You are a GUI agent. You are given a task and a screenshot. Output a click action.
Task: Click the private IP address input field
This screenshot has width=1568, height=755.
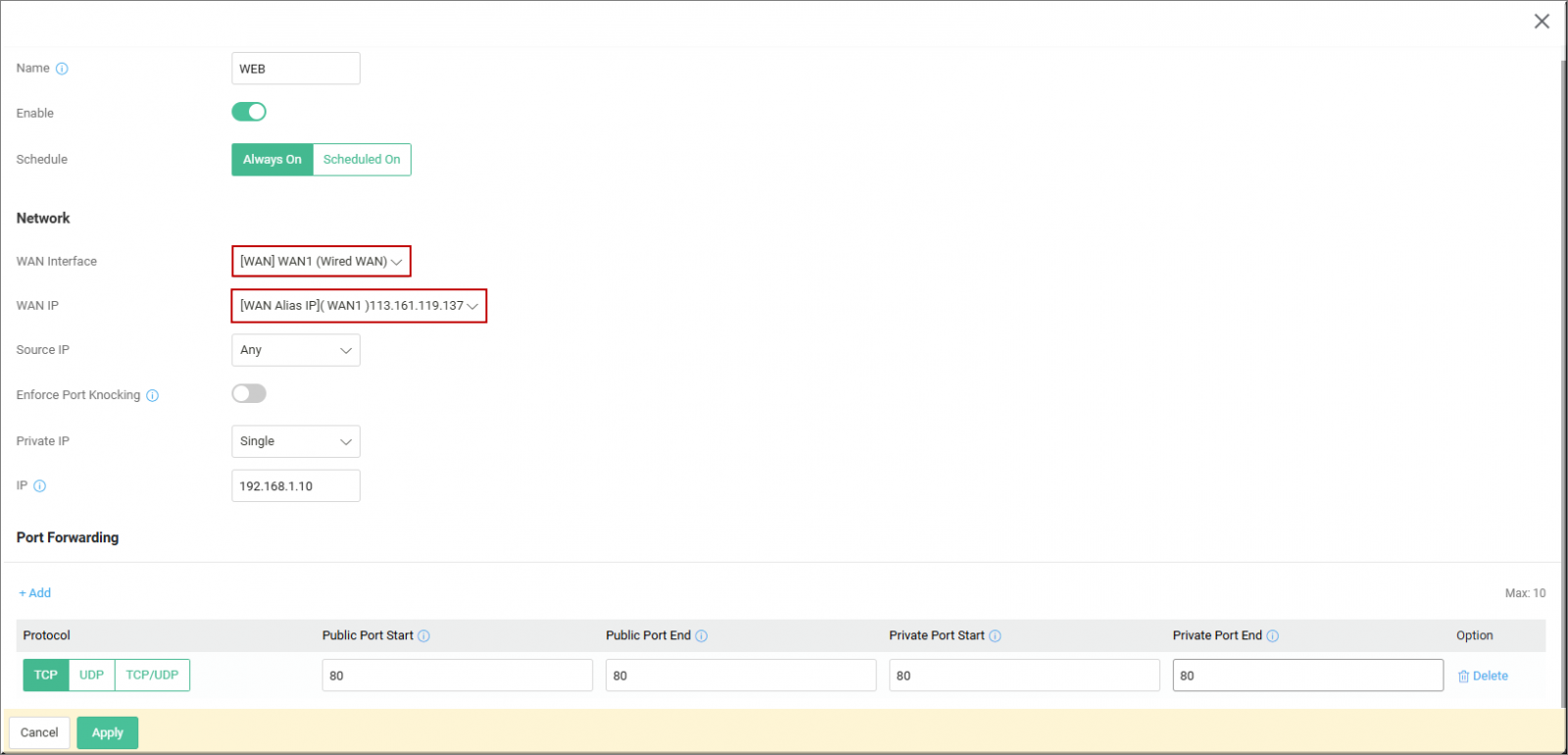click(295, 486)
